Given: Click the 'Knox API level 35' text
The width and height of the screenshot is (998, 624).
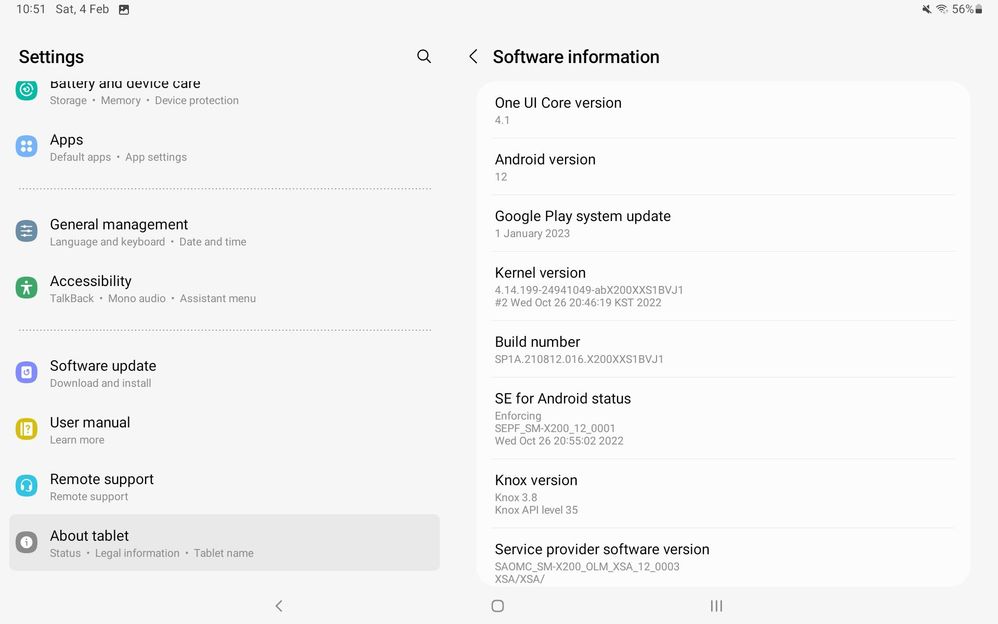Looking at the screenshot, I should tap(536, 509).
